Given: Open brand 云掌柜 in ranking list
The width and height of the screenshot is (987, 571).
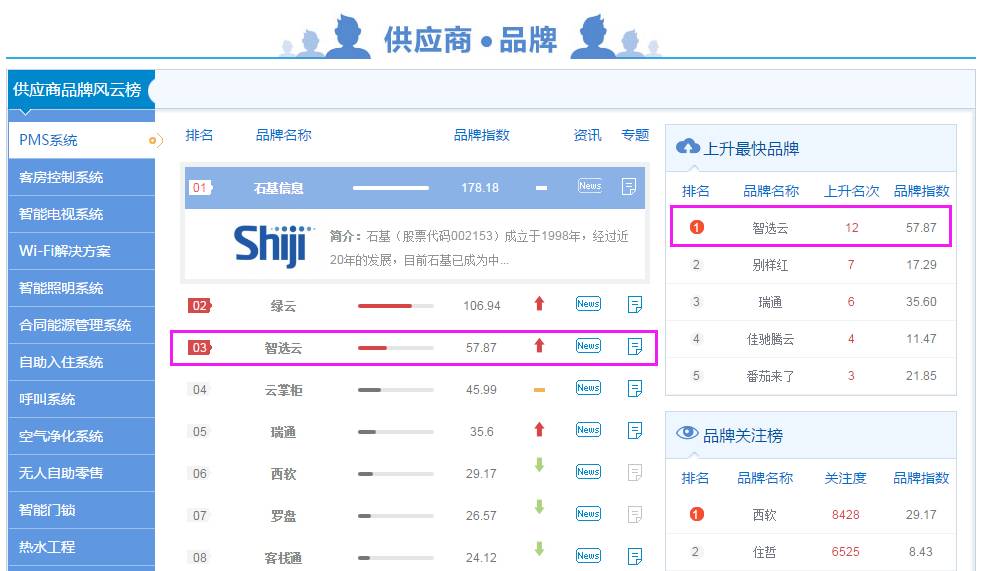Looking at the screenshot, I should tap(283, 390).
